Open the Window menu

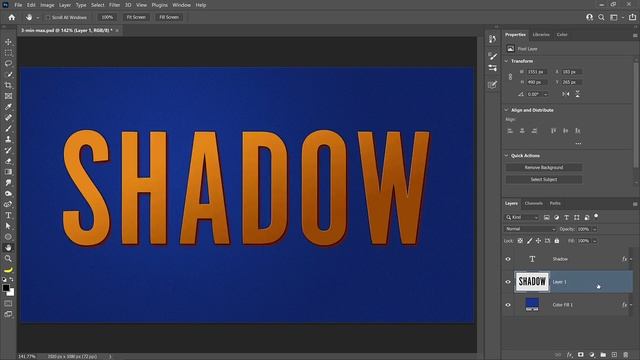[181, 5]
